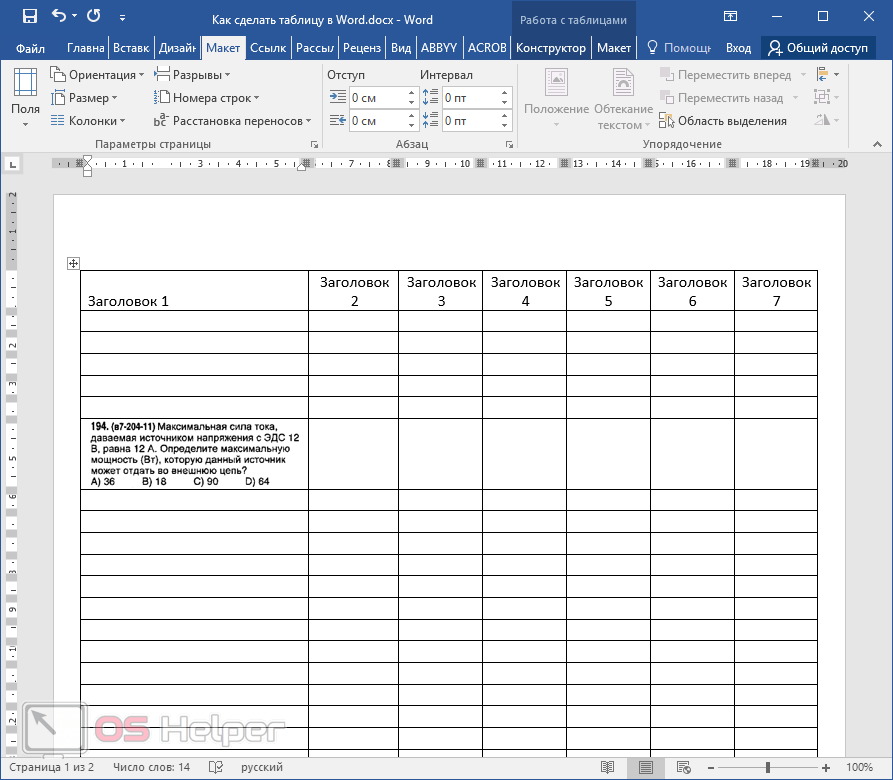This screenshot has width=893, height=780.
Task: Click the Undo arrow icon
Action: pyautogui.click(x=58, y=17)
